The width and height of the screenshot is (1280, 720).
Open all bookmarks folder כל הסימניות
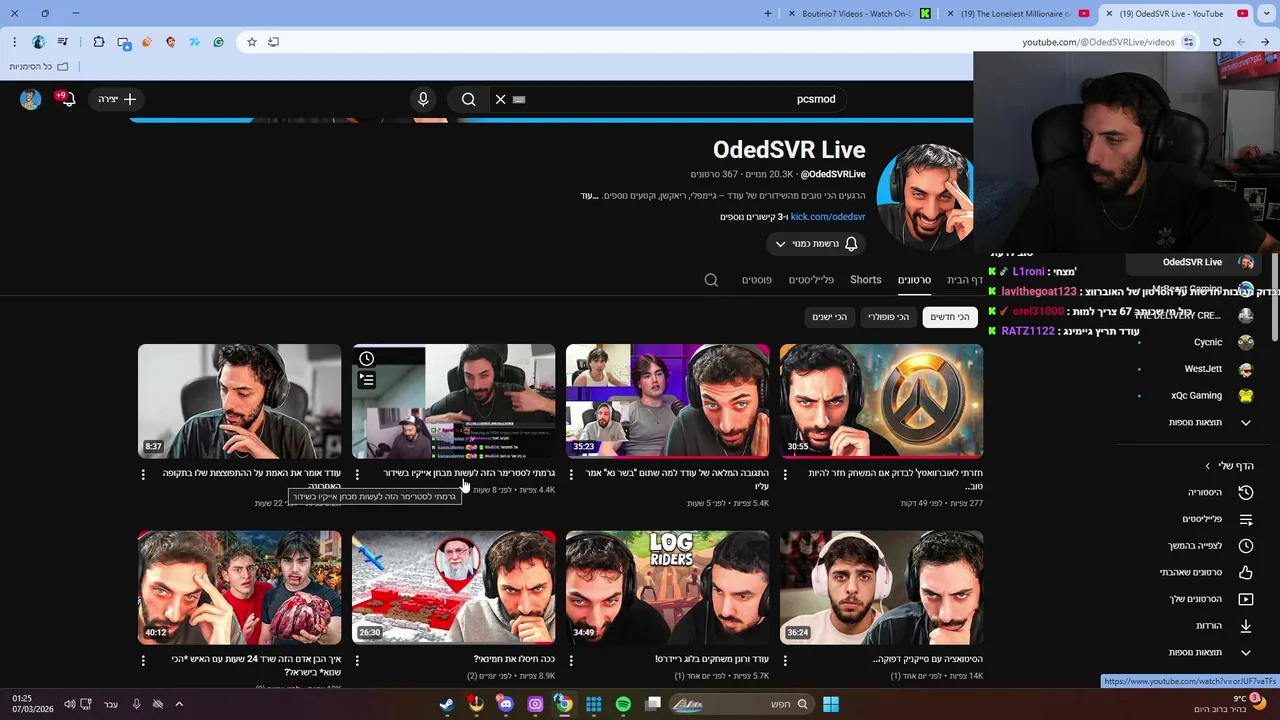[38, 66]
